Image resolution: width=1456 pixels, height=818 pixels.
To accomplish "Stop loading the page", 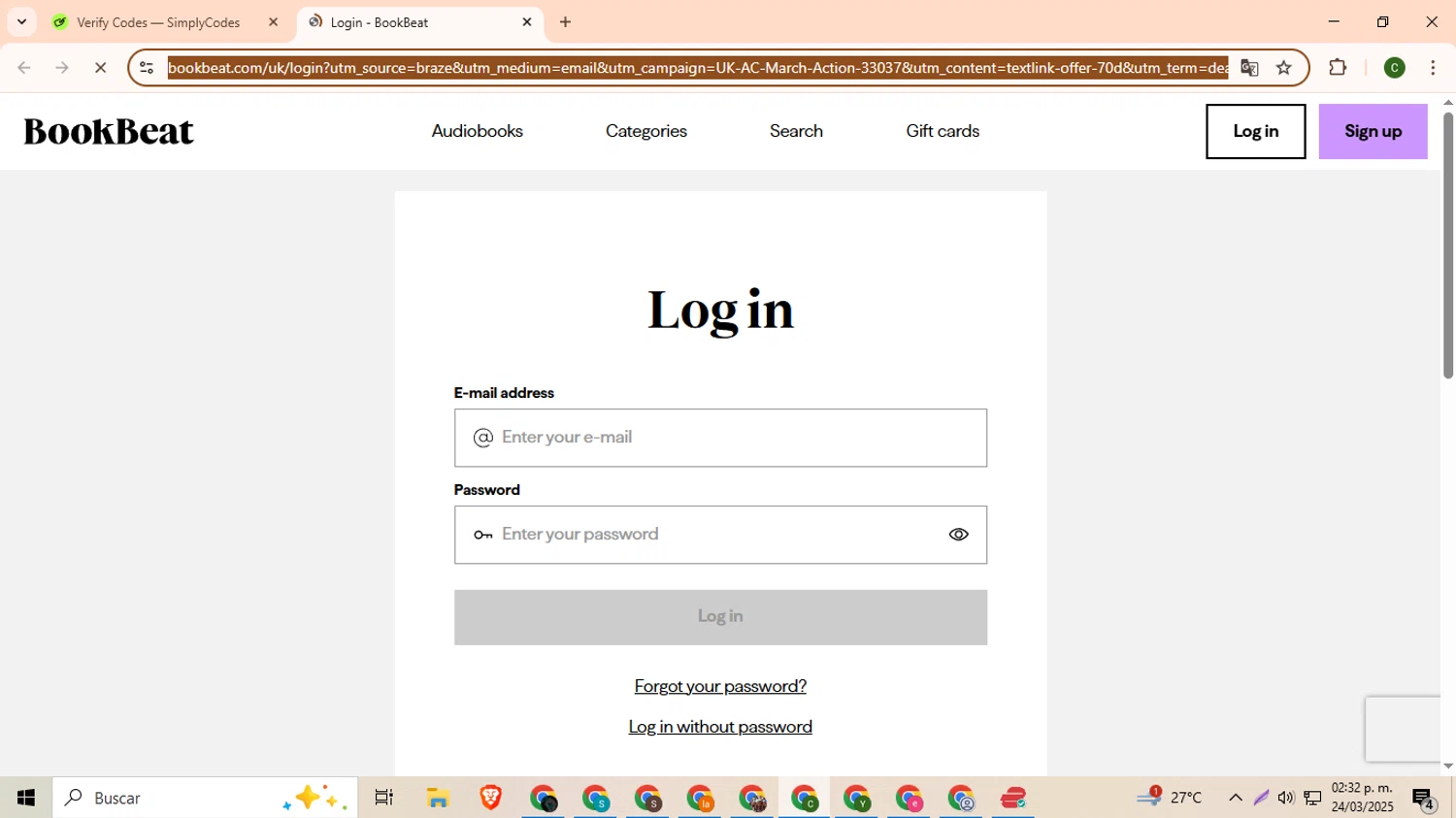I will pyautogui.click(x=100, y=68).
